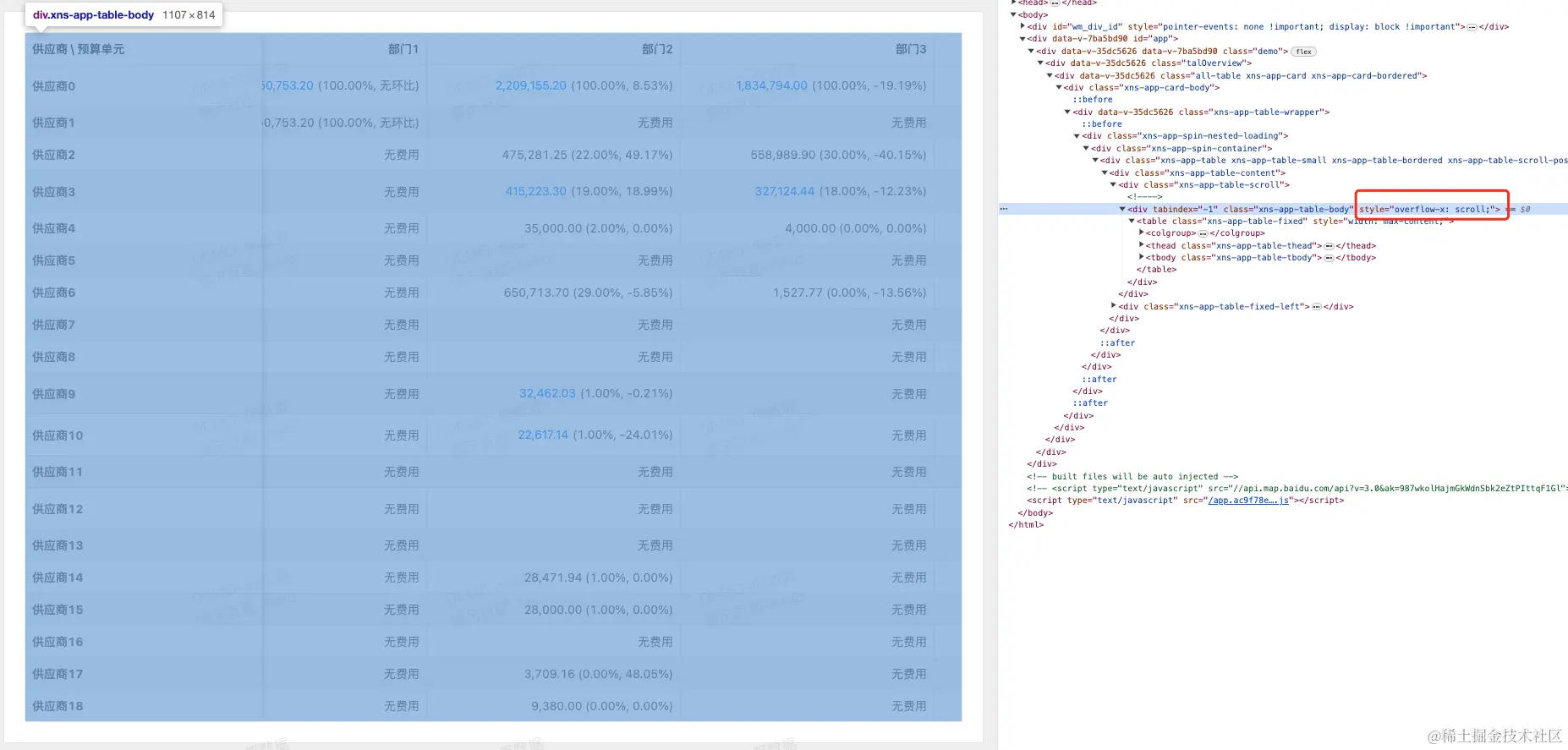The height and width of the screenshot is (750, 1568).
Task: Select the HTML comment node above table-body
Action: pos(1145,197)
